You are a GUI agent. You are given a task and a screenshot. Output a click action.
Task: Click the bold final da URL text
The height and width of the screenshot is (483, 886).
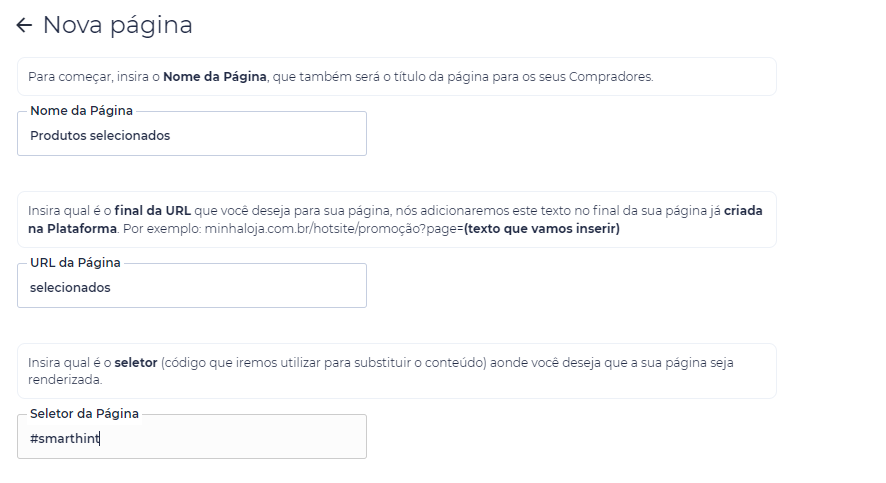tap(153, 211)
